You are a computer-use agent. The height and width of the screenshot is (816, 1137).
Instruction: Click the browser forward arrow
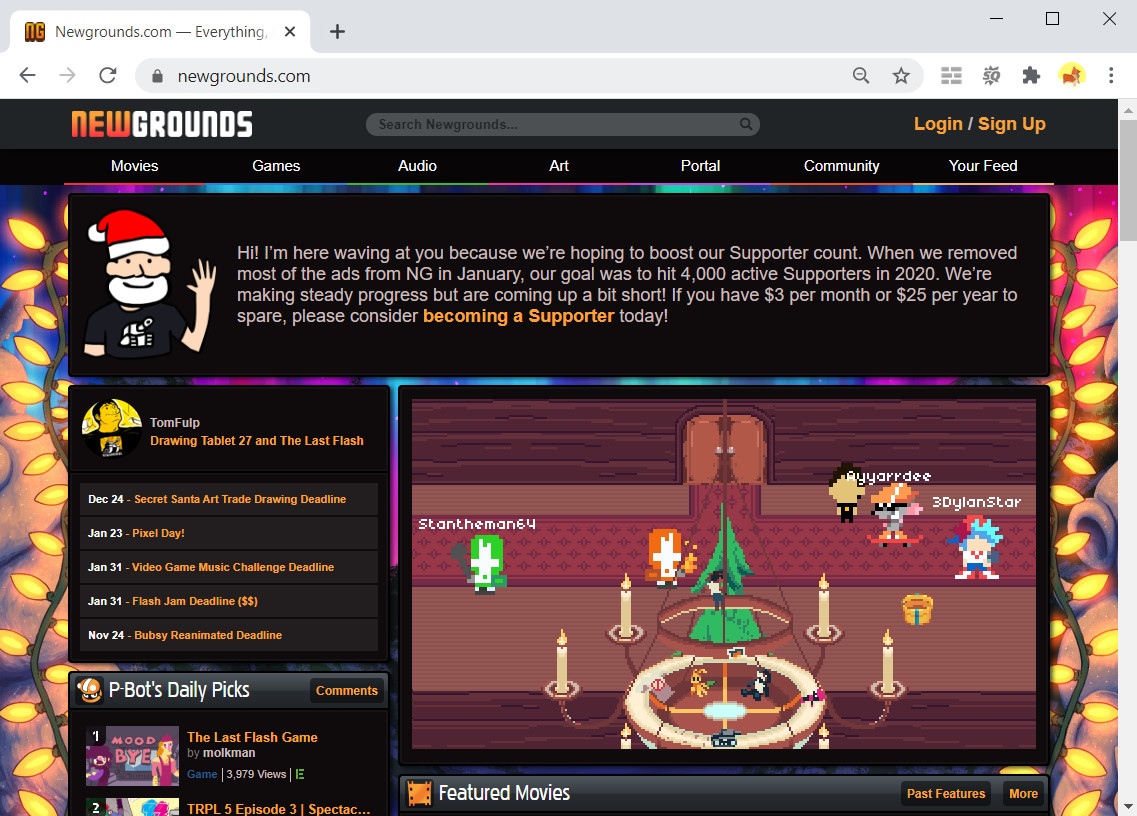coord(67,75)
